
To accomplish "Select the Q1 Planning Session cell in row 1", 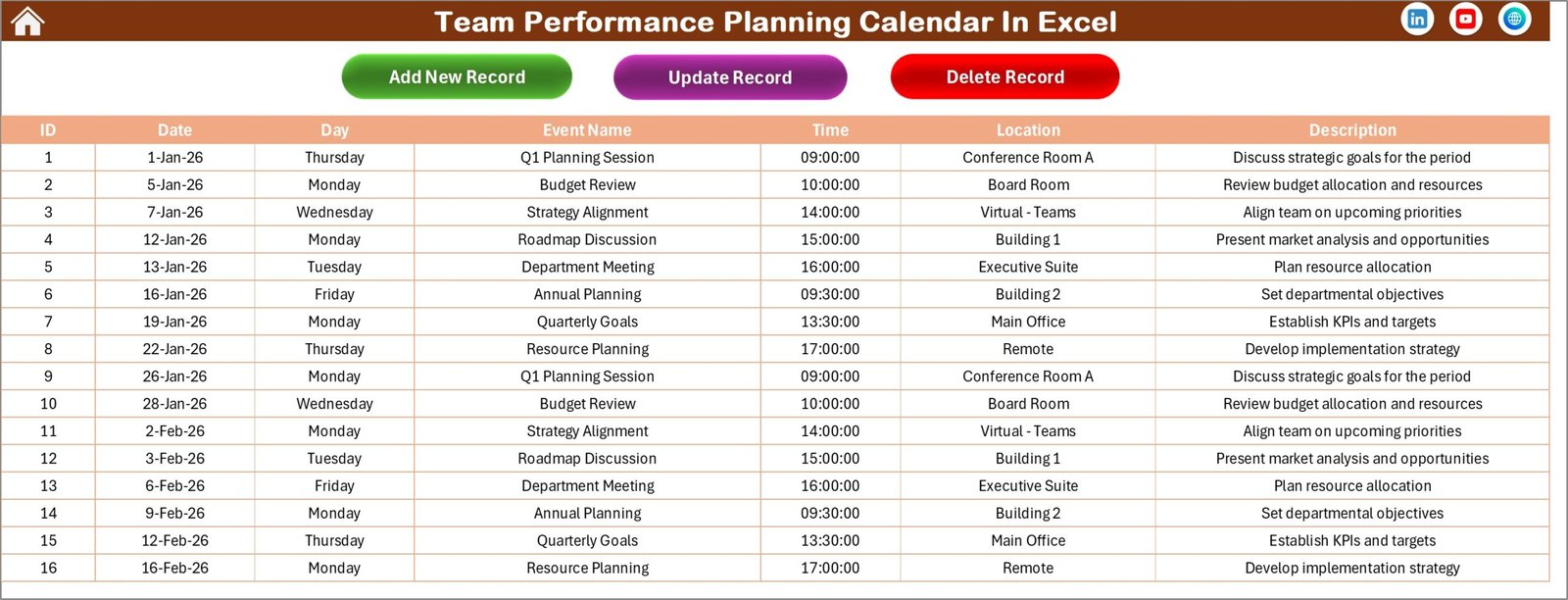I will (586, 157).
